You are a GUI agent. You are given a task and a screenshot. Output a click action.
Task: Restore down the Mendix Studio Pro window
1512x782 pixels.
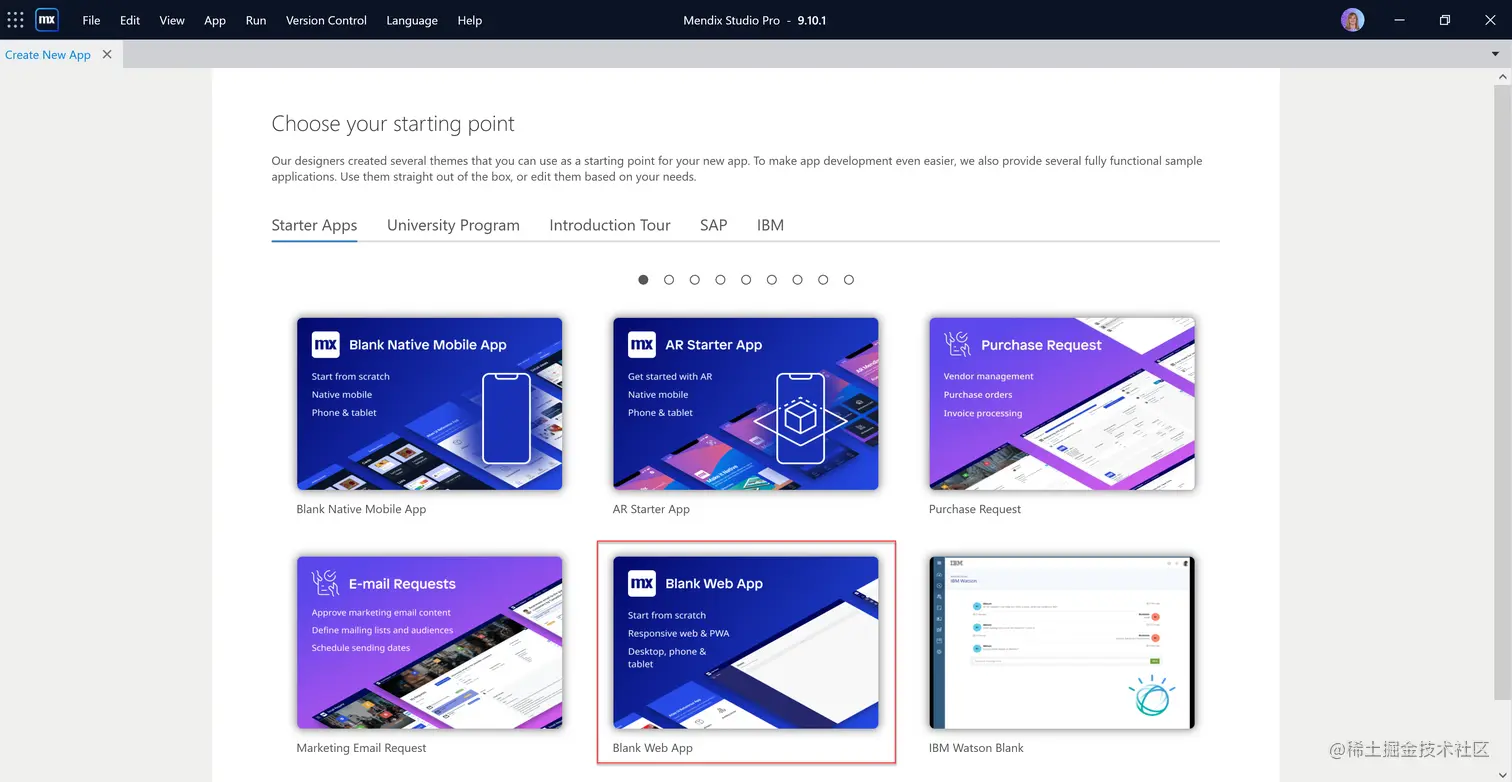[1444, 20]
